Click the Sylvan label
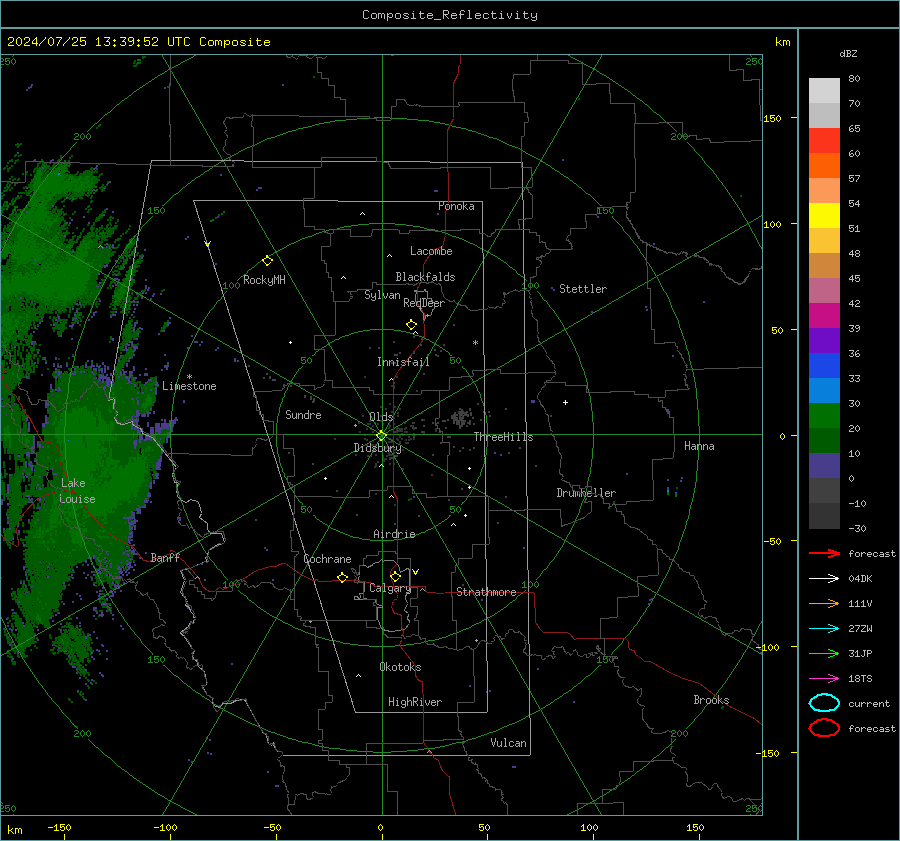This screenshot has width=900, height=841. pos(382,295)
